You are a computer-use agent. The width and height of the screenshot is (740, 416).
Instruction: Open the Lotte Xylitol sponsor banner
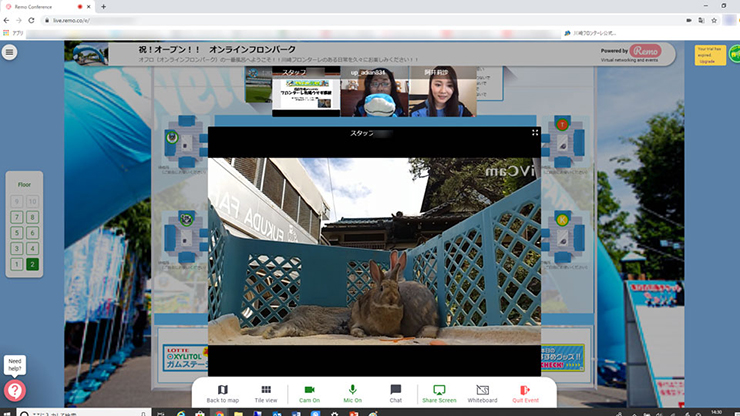[185, 358]
